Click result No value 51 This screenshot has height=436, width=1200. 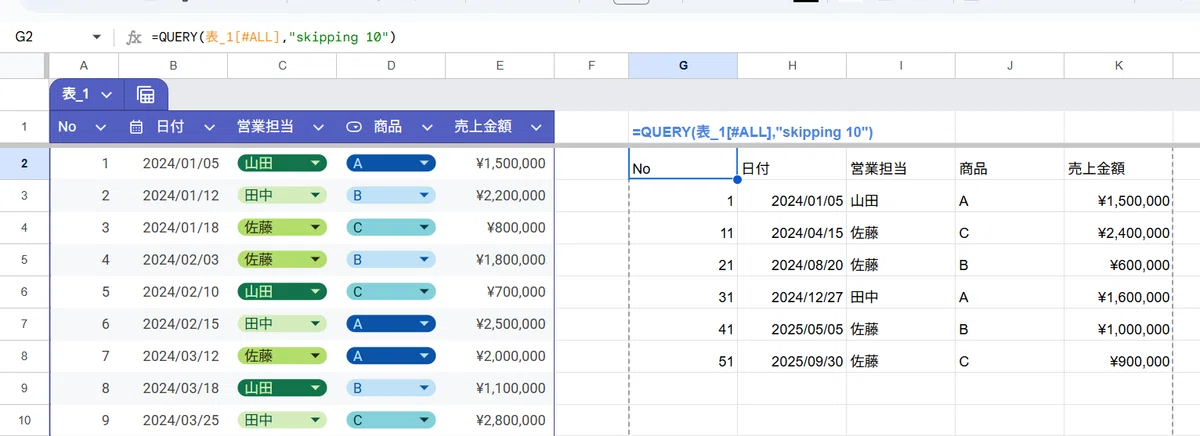(727, 362)
